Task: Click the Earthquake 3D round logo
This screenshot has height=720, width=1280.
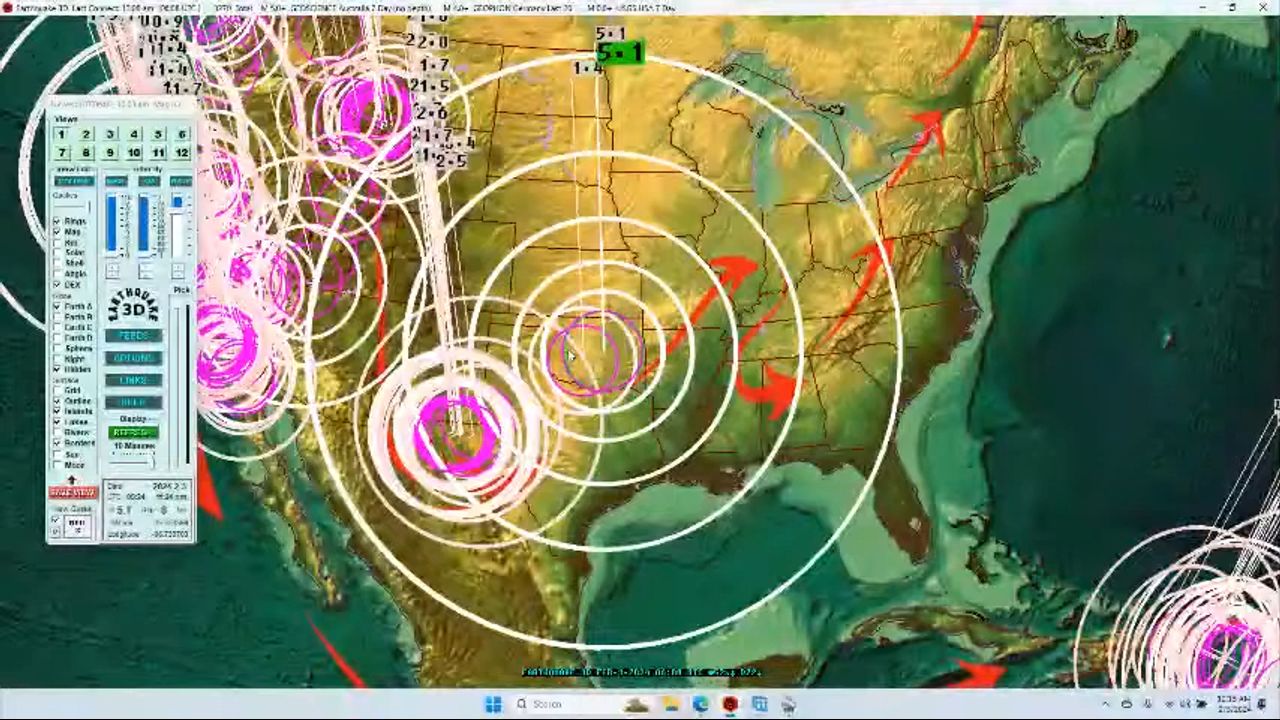Action: point(133,308)
